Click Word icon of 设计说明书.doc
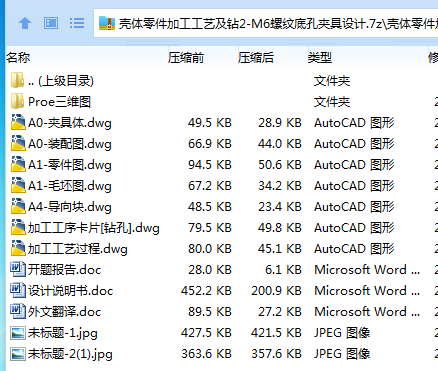 18,290
